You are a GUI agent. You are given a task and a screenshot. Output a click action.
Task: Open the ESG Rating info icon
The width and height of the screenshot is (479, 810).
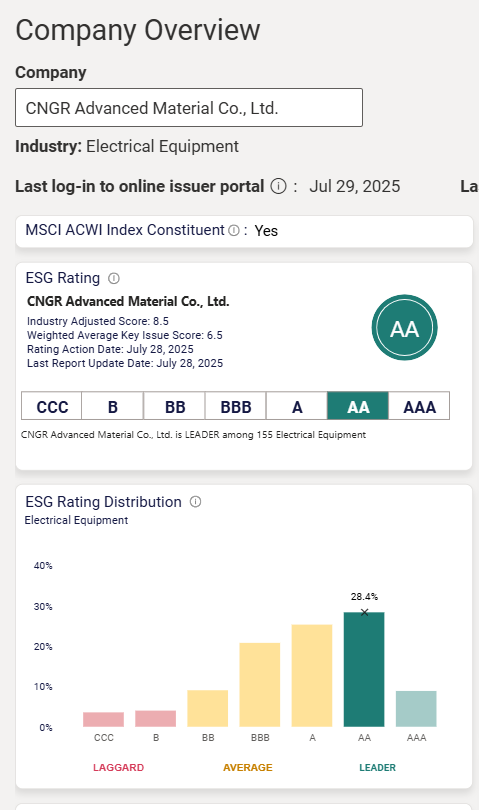coord(114,278)
